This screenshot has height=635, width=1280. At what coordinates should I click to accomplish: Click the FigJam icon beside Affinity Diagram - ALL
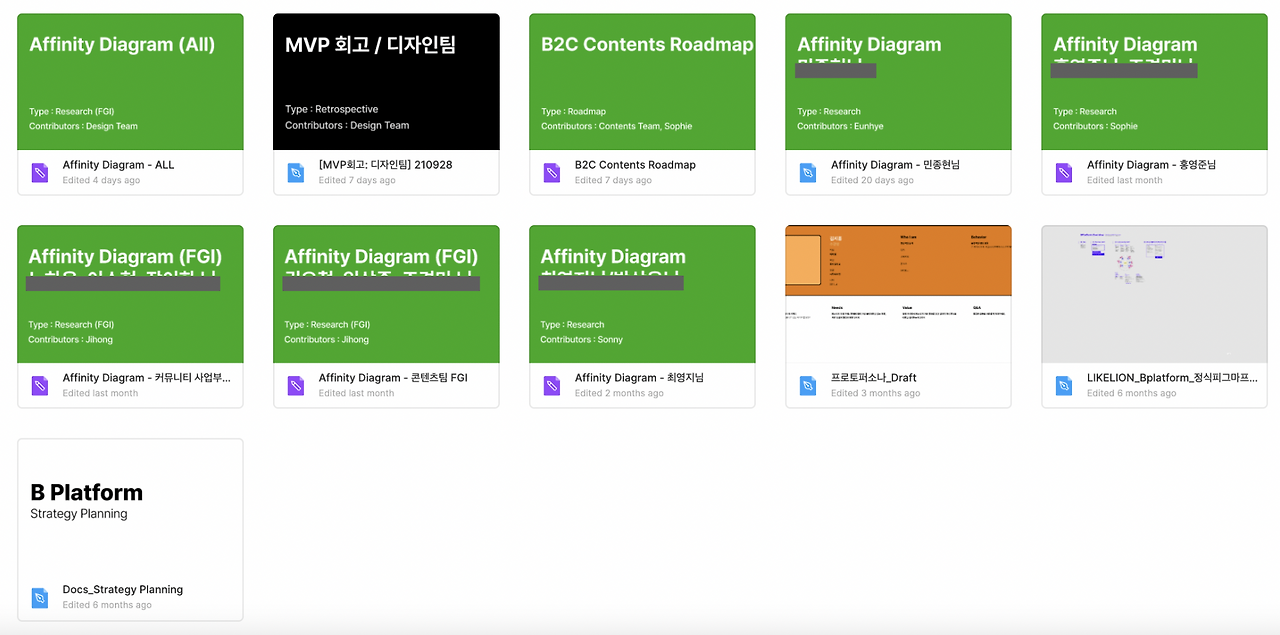pos(39,173)
